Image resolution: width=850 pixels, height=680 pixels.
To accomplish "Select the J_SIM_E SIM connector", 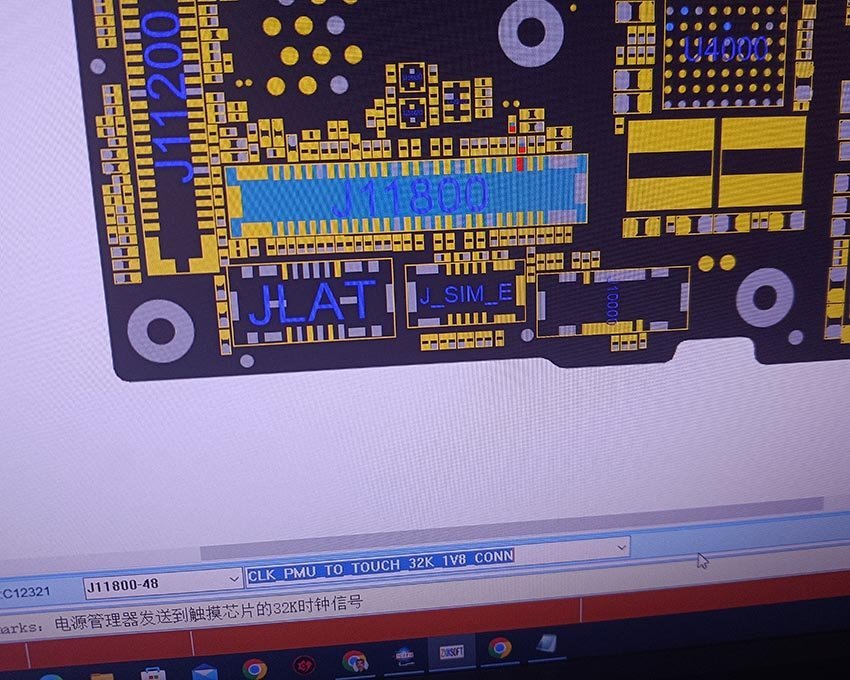I will [466, 294].
